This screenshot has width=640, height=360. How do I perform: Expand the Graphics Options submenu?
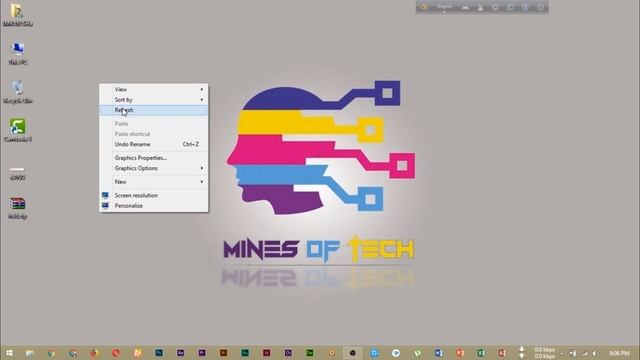click(153, 168)
